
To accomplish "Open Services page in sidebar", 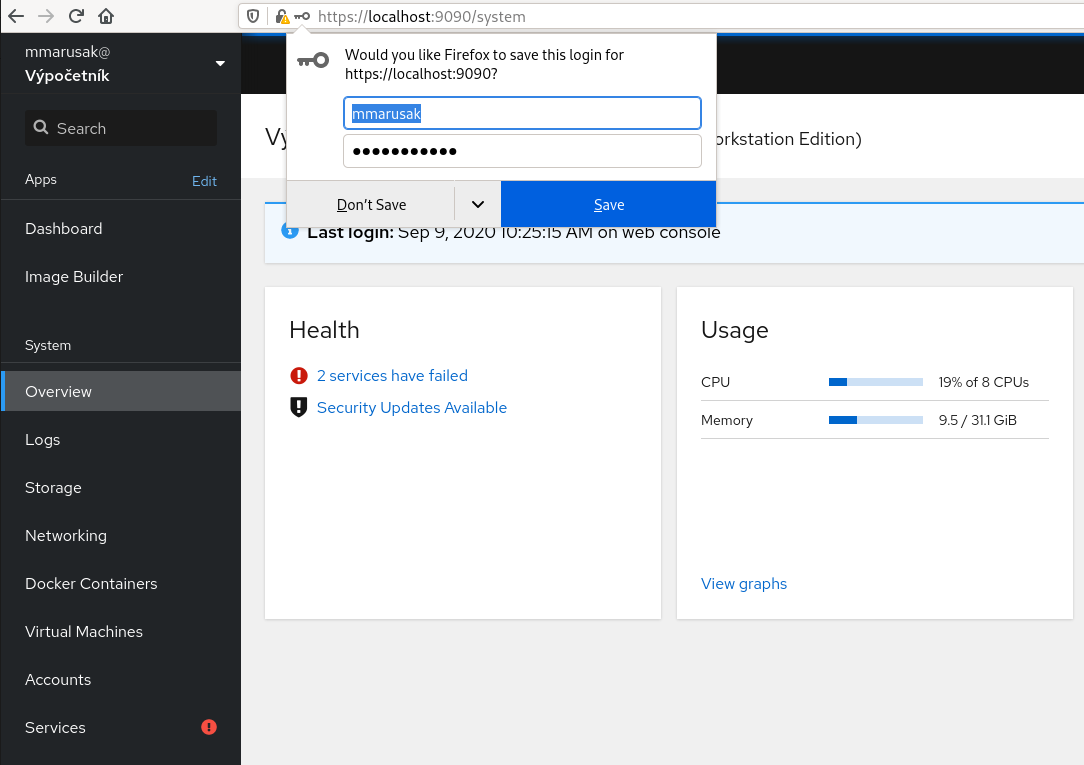I will pyautogui.click(x=121, y=728).
